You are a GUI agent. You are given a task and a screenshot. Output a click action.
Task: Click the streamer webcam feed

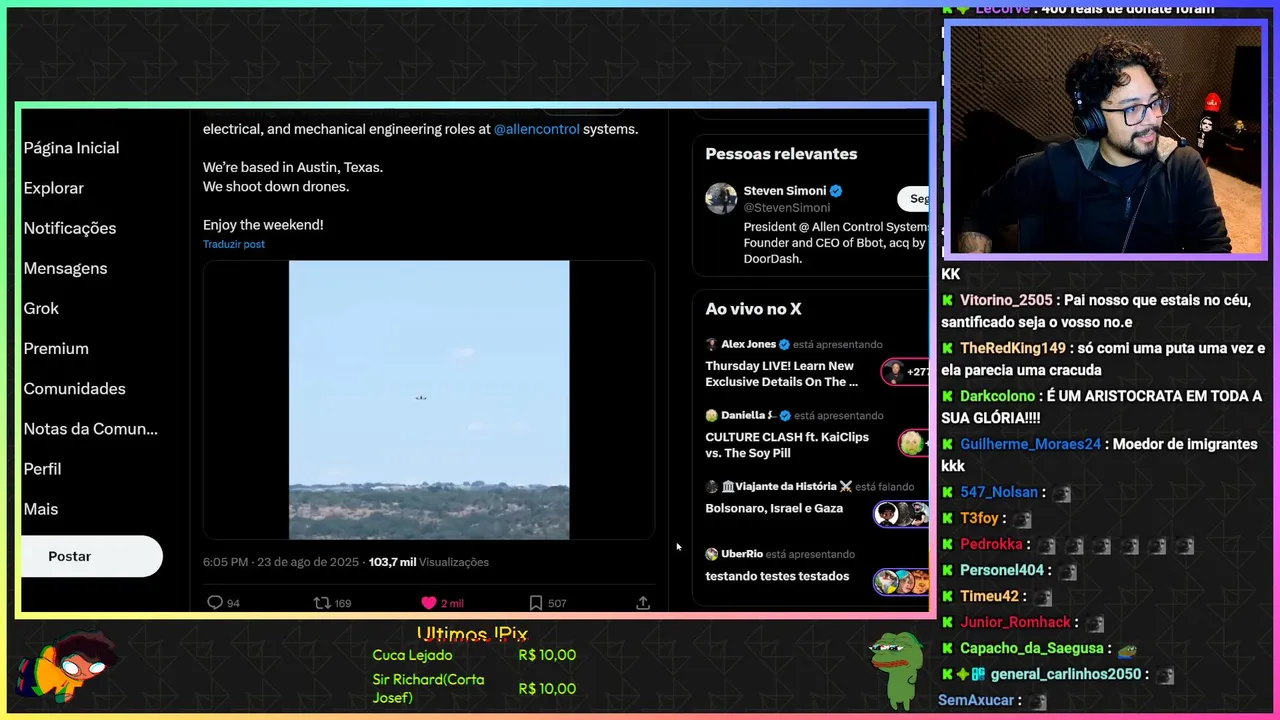[x=1105, y=139]
